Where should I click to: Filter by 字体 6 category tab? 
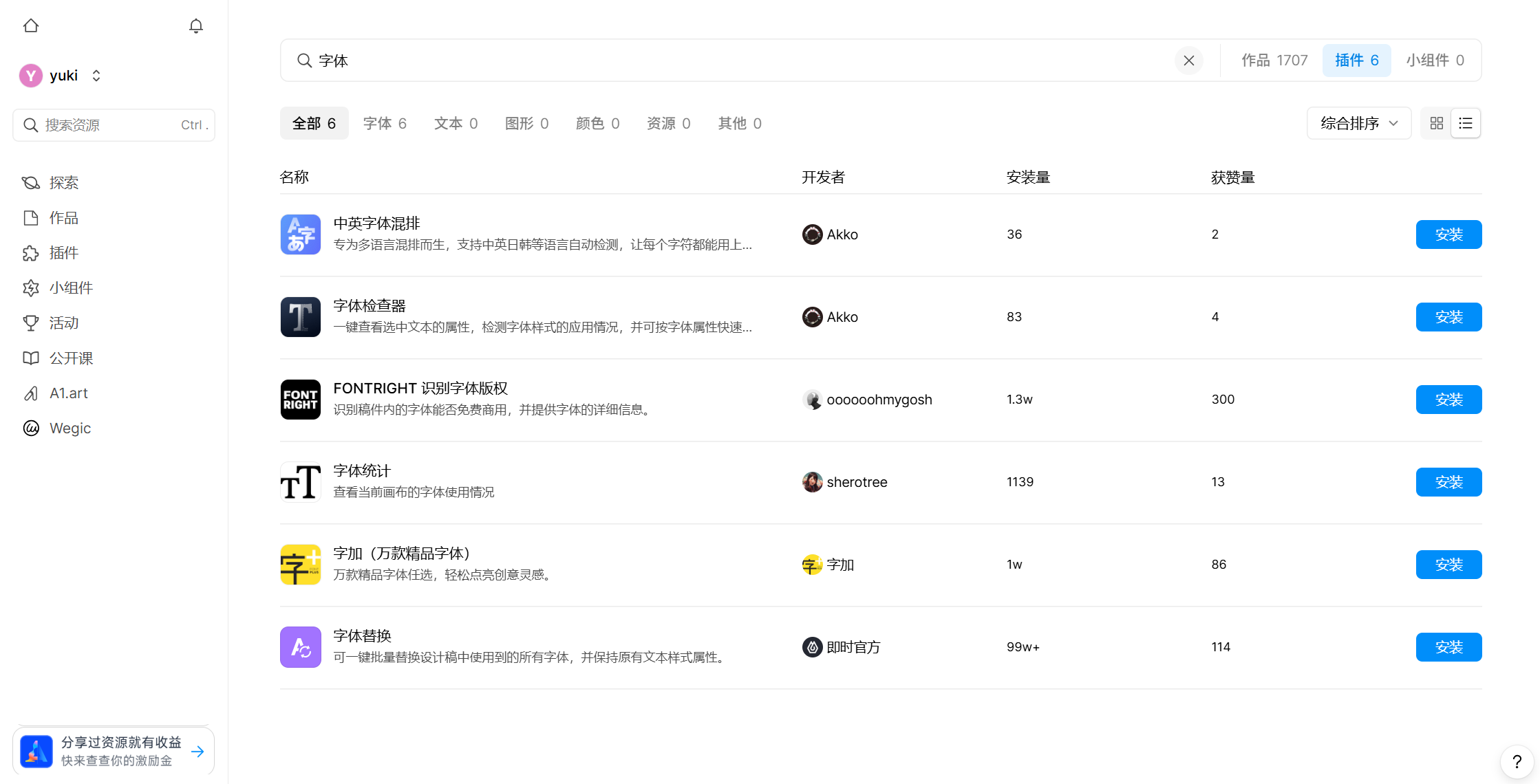point(385,123)
